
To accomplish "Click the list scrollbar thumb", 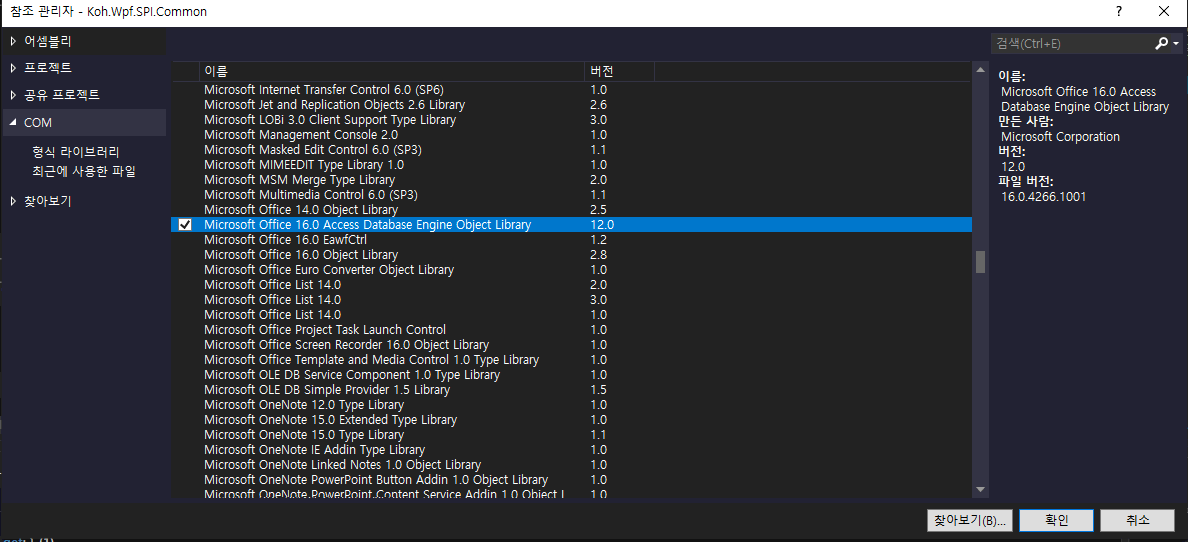I will 980,262.
